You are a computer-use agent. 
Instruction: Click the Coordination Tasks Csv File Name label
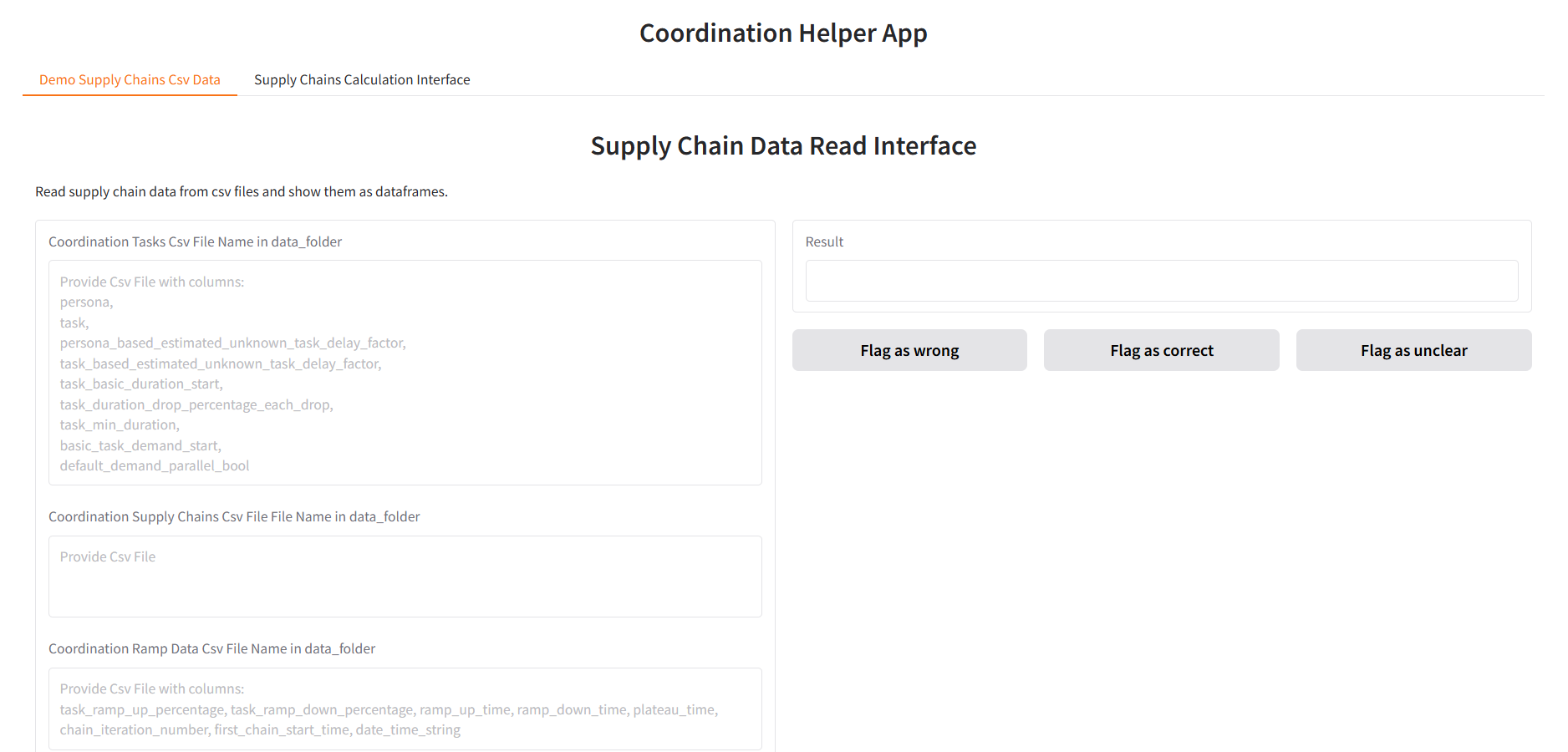pyautogui.click(x=195, y=242)
